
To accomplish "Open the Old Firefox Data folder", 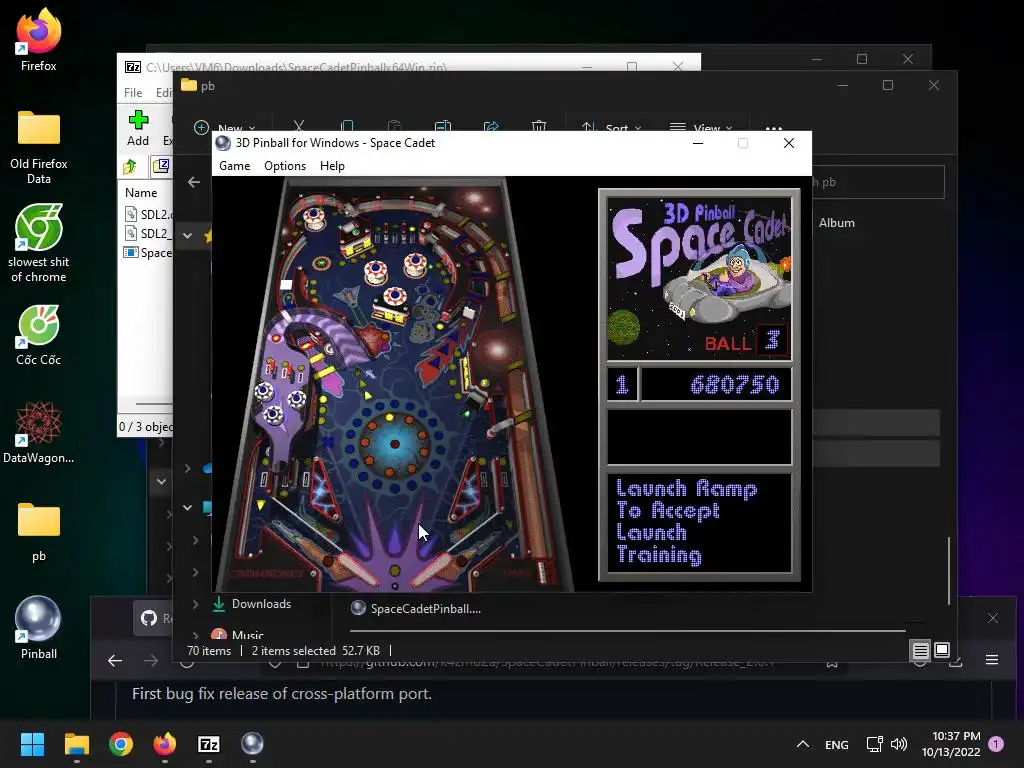I will pyautogui.click(x=39, y=147).
